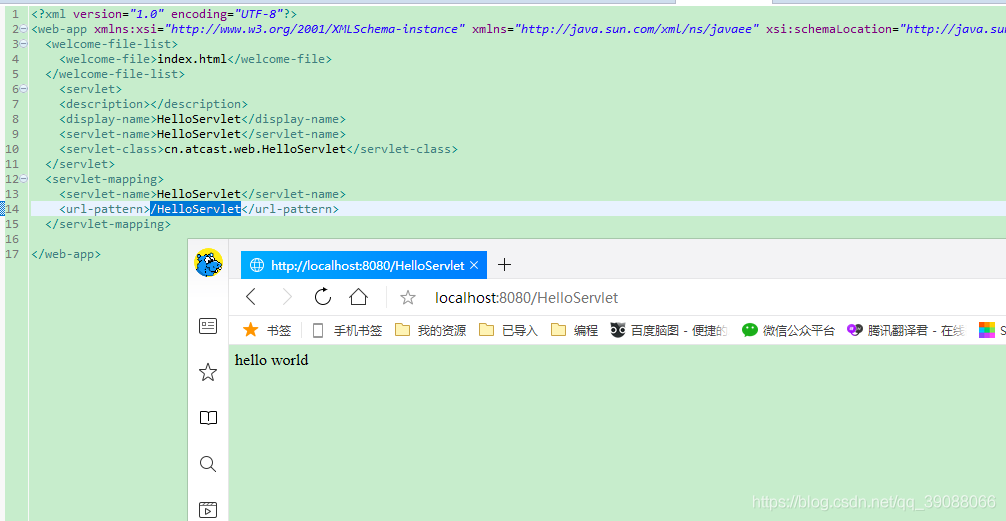1006x521 pixels.
Task: Open the 百度脑图 bookmark
Action: coord(669,330)
